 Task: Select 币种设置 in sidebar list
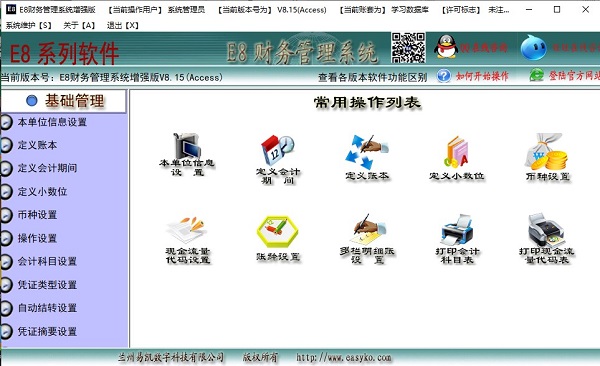37,215
